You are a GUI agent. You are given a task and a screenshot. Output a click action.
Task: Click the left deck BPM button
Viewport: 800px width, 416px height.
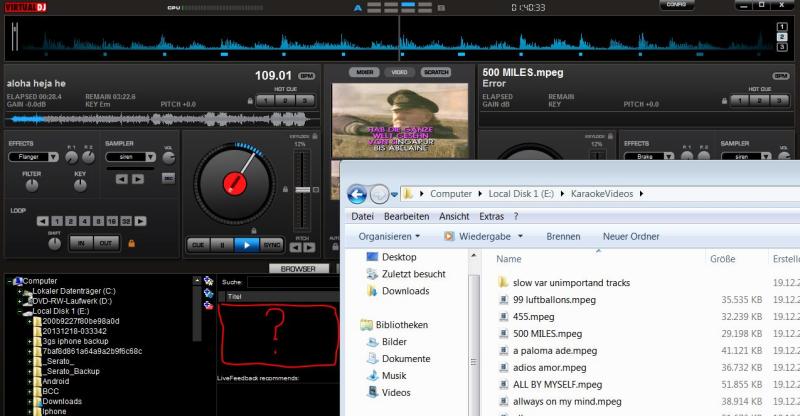coord(306,76)
